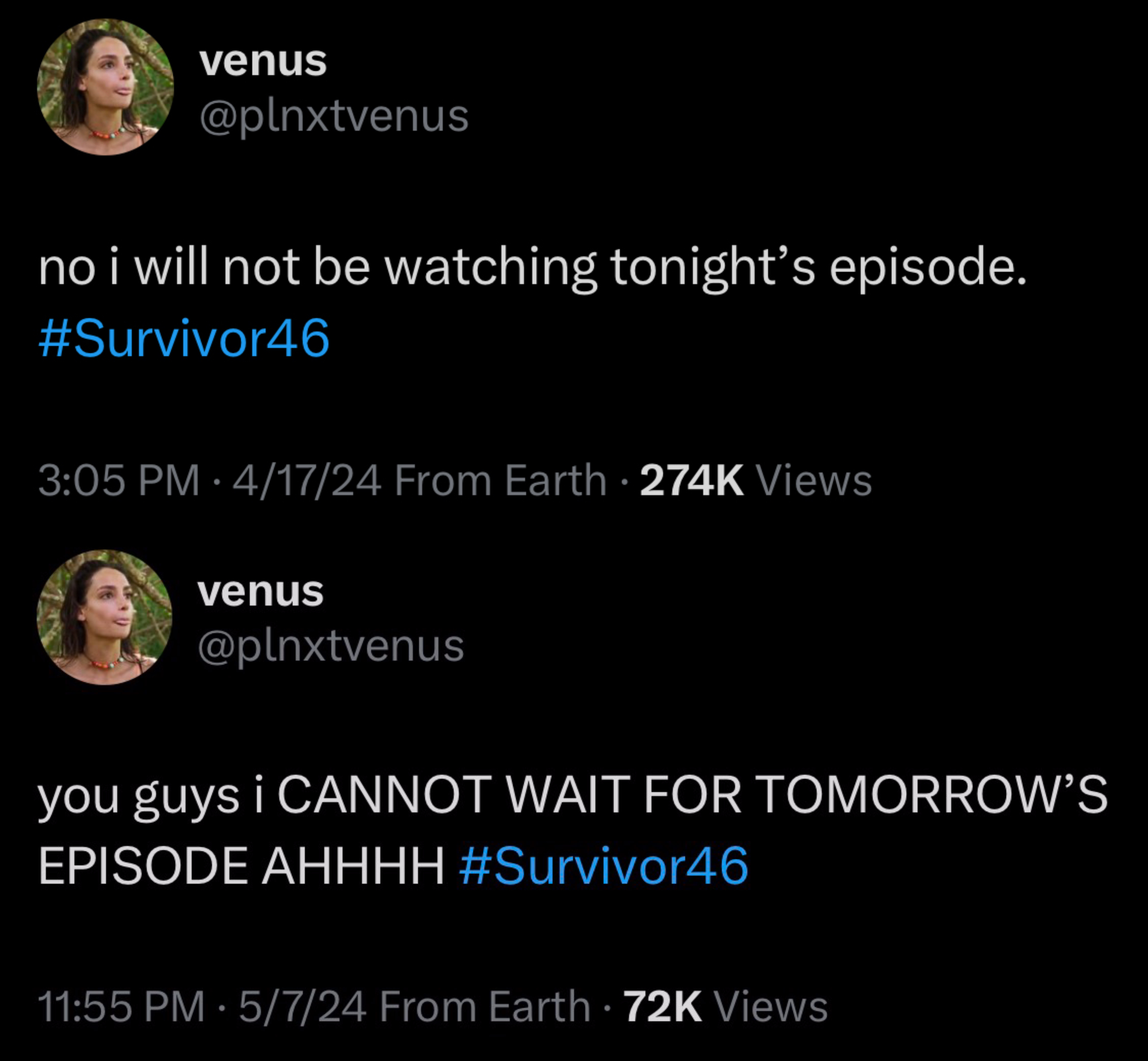The width and height of the screenshot is (1148, 1061).
Task: Click the 4/17/24 date on the first tweet
Action: (307, 480)
